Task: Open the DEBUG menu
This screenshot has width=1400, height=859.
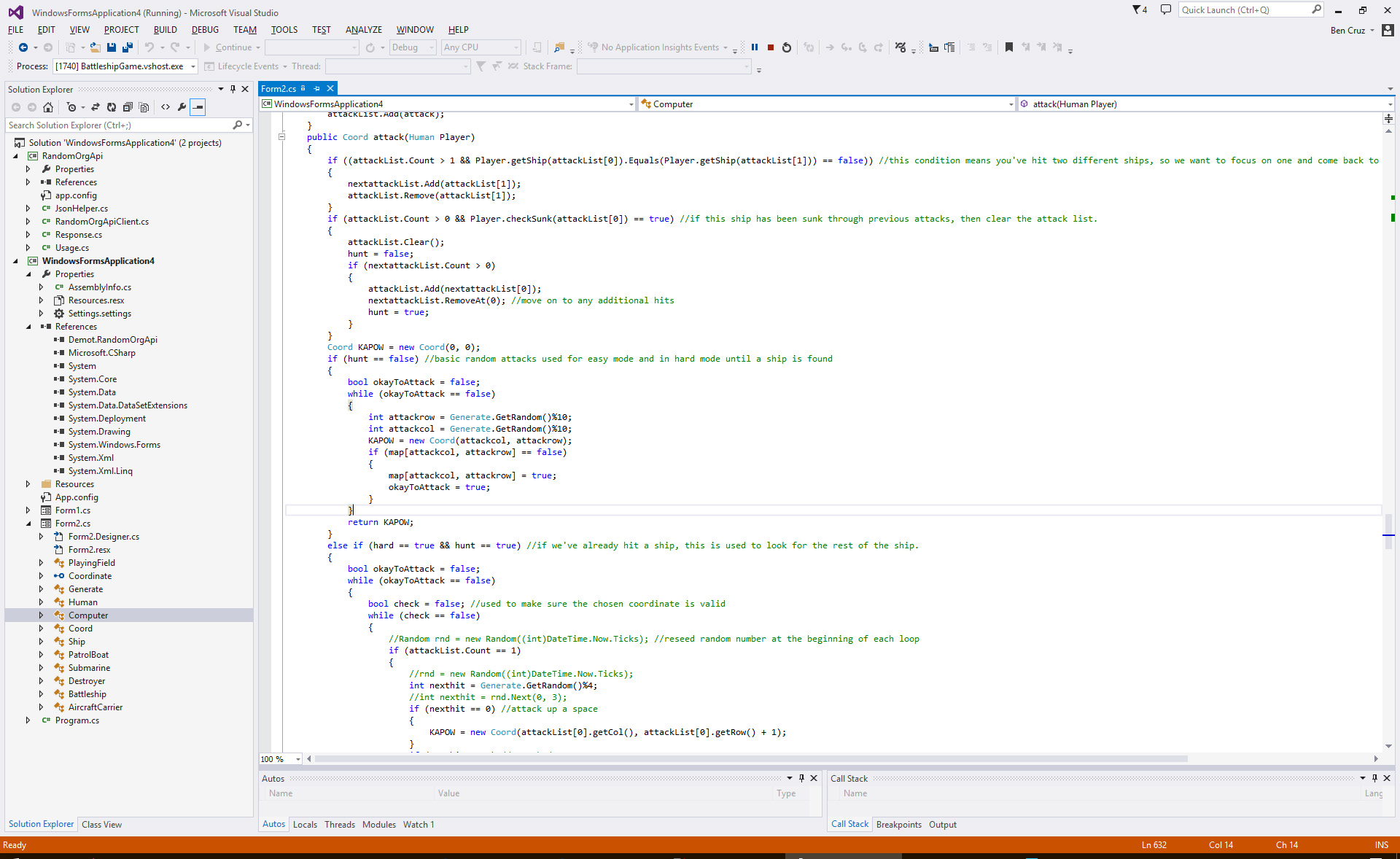Action: click(205, 30)
